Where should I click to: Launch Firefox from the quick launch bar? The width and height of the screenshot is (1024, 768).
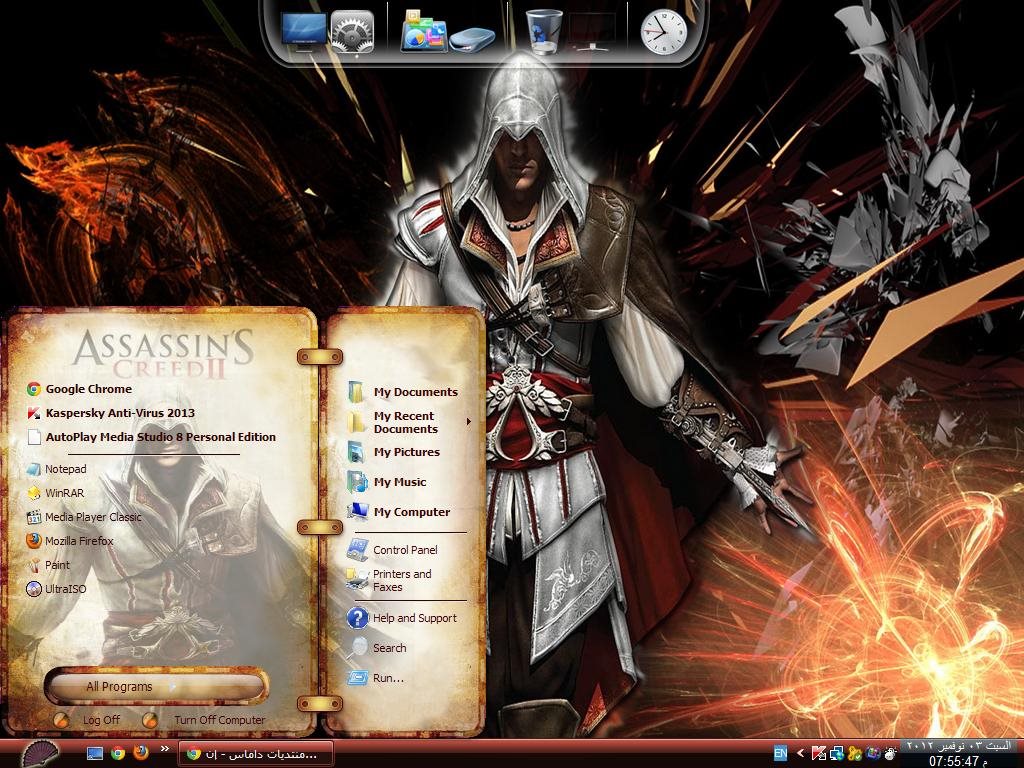coord(141,753)
